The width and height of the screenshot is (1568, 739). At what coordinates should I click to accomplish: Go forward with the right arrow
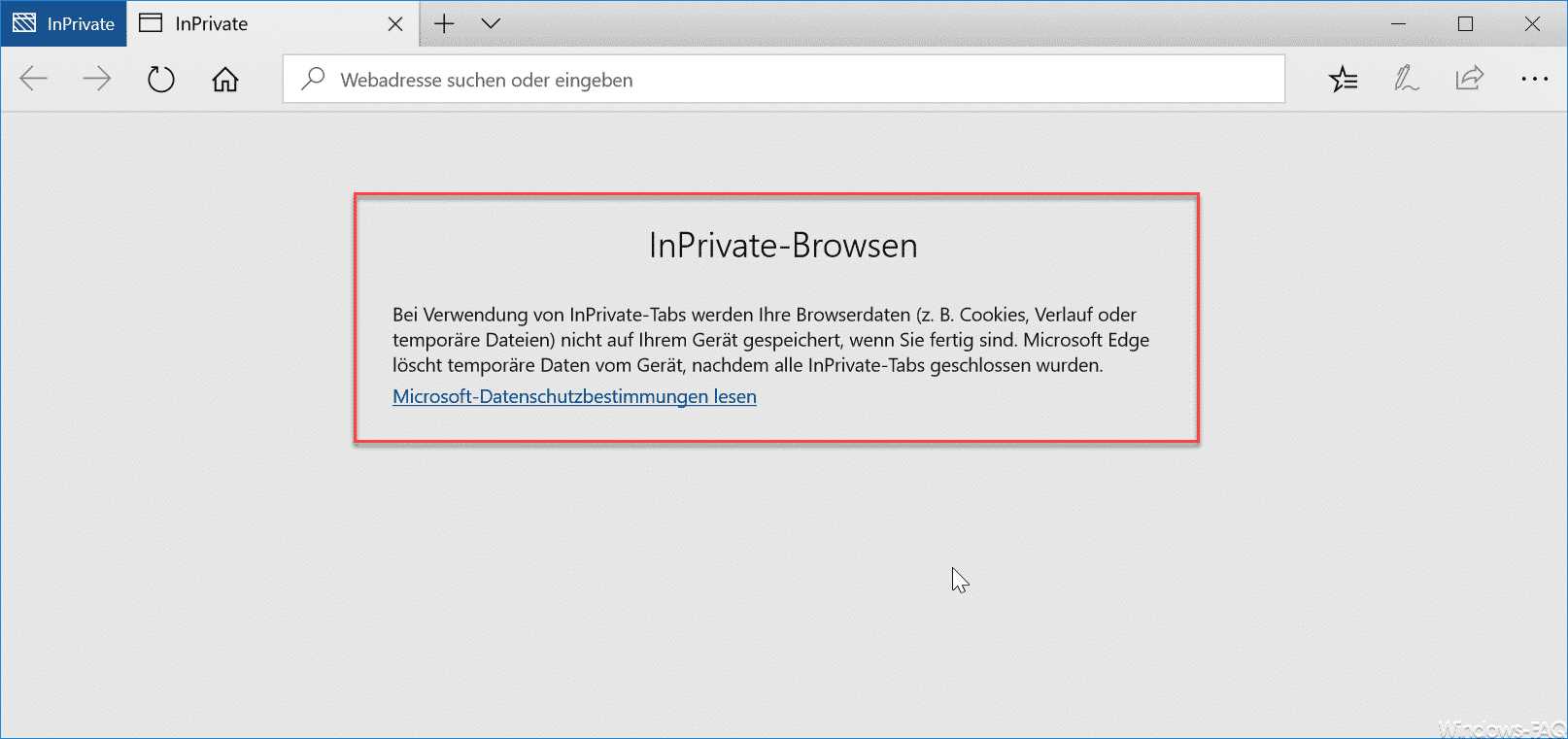click(x=96, y=79)
